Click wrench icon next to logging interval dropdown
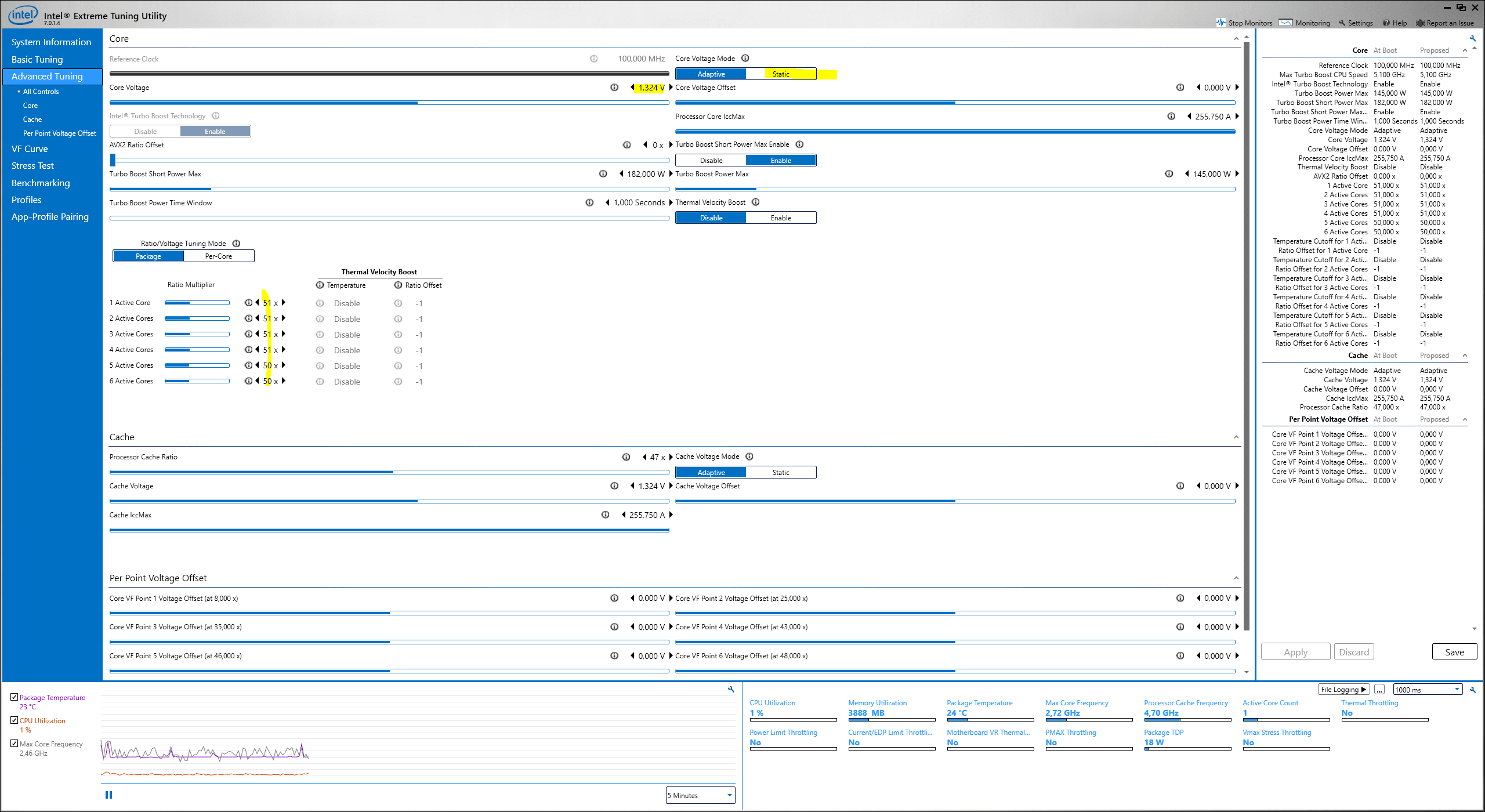 (x=1472, y=690)
